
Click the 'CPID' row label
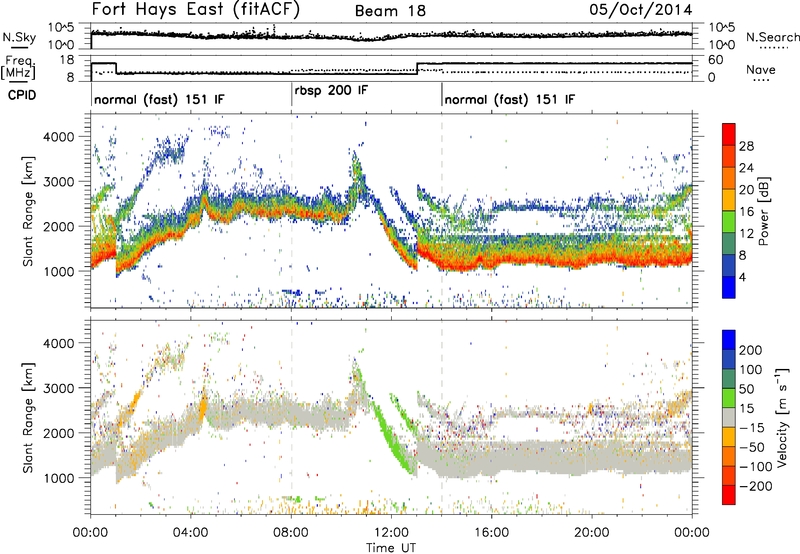(x=22, y=95)
